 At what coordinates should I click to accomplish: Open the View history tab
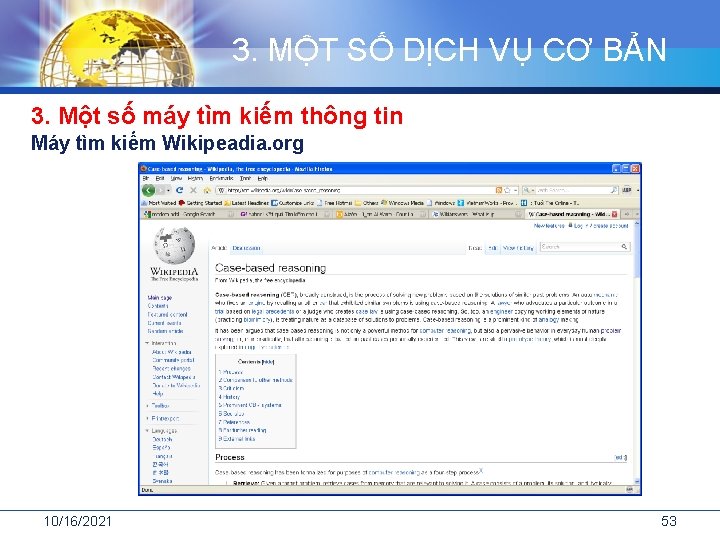pyautogui.click(x=518, y=248)
